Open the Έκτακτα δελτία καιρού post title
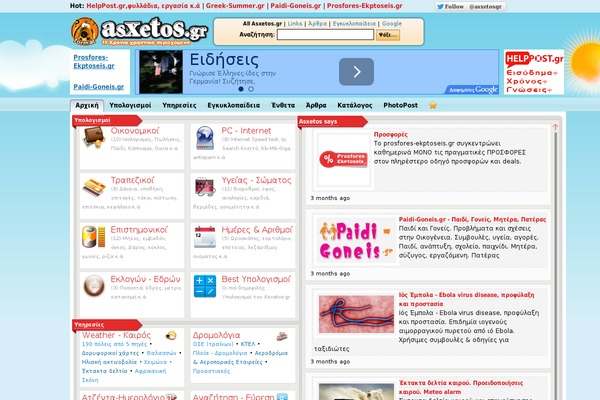Viewport: 600px width, 400px height. click(461, 387)
